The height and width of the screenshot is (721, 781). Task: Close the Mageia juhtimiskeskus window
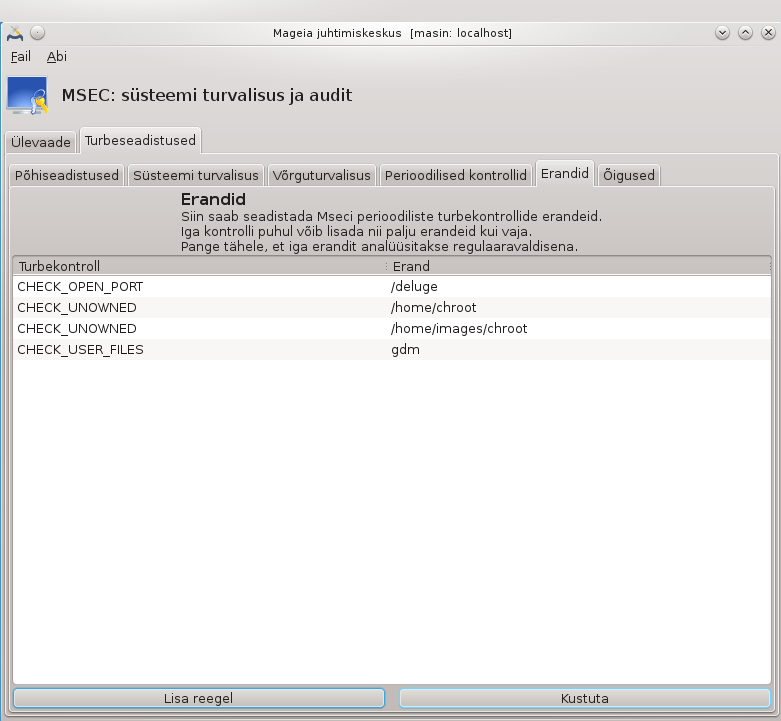point(768,33)
